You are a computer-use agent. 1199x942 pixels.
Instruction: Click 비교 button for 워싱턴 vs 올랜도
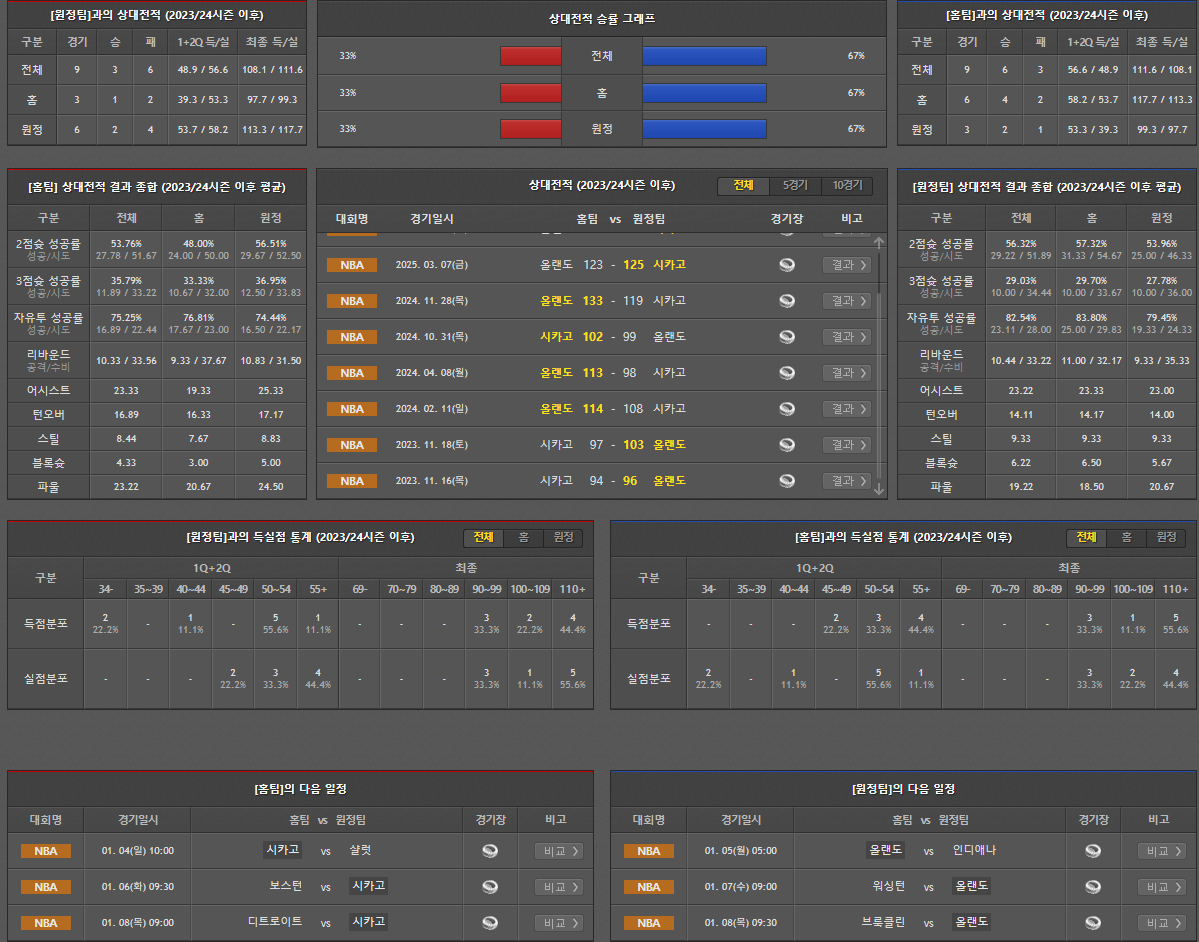1162,887
